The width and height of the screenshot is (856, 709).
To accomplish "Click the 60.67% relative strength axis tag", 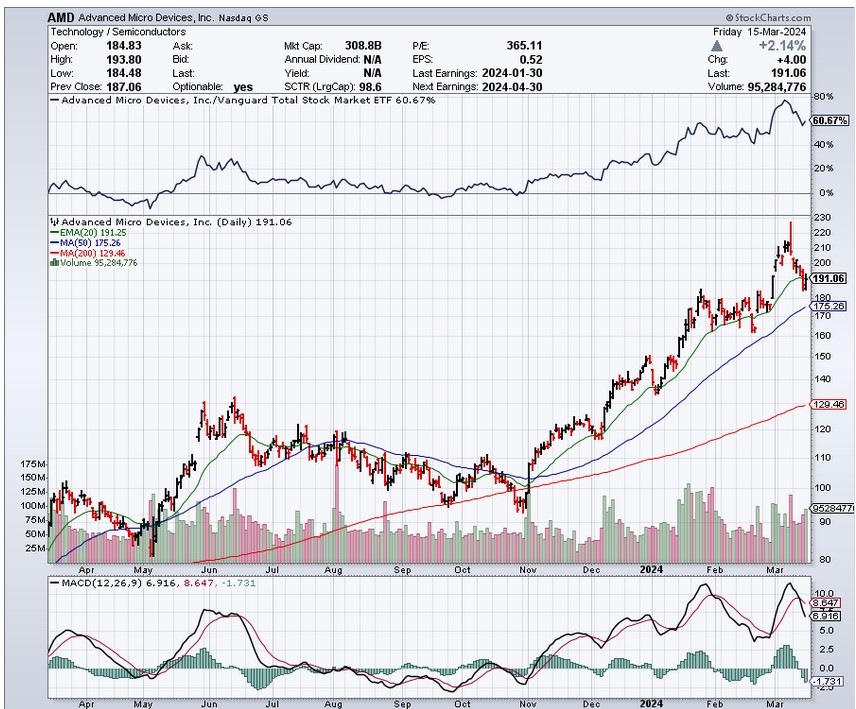I will tap(829, 121).
